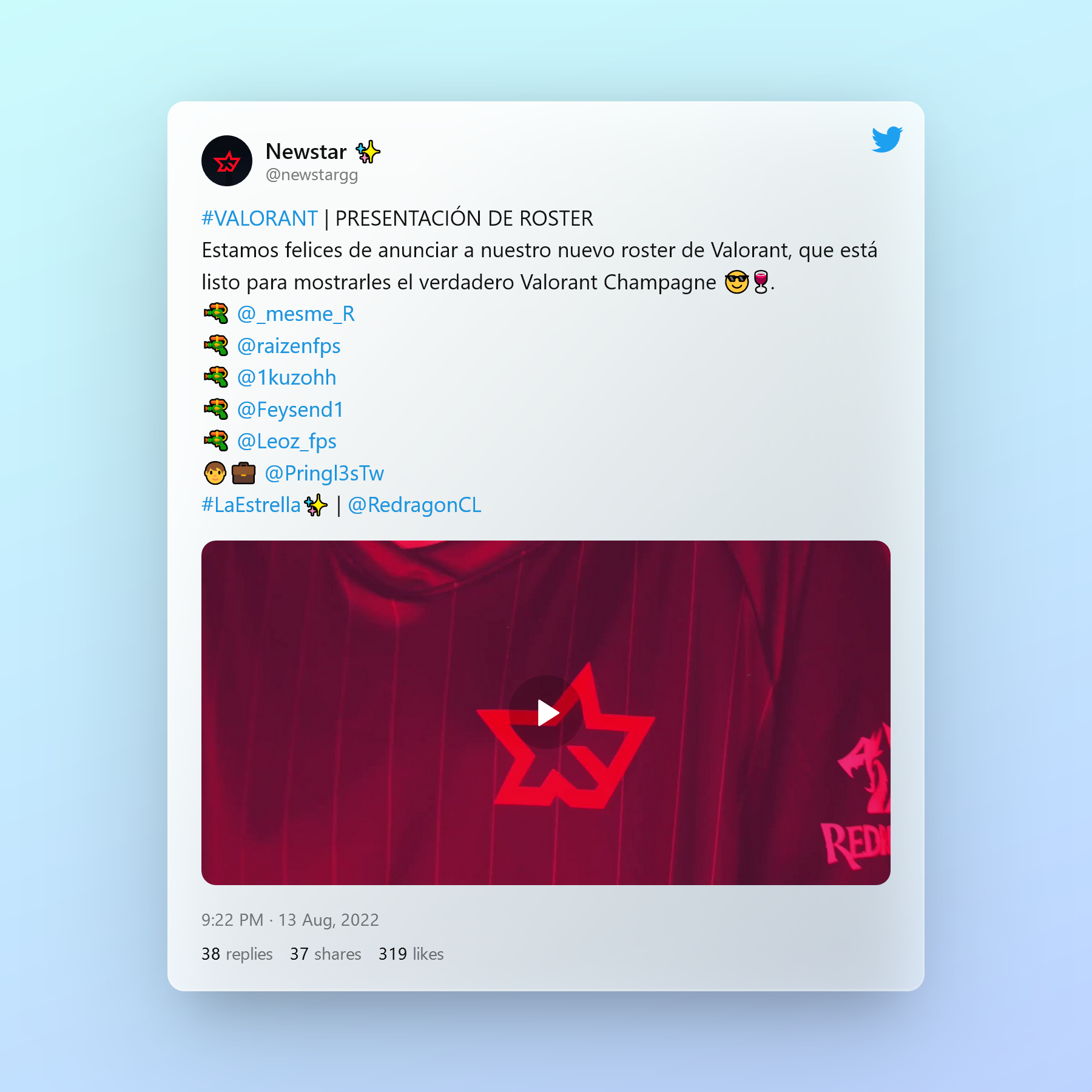The image size is (1092, 1092).
Task: Click the @newstargg handle
Action: pos(312,175)
